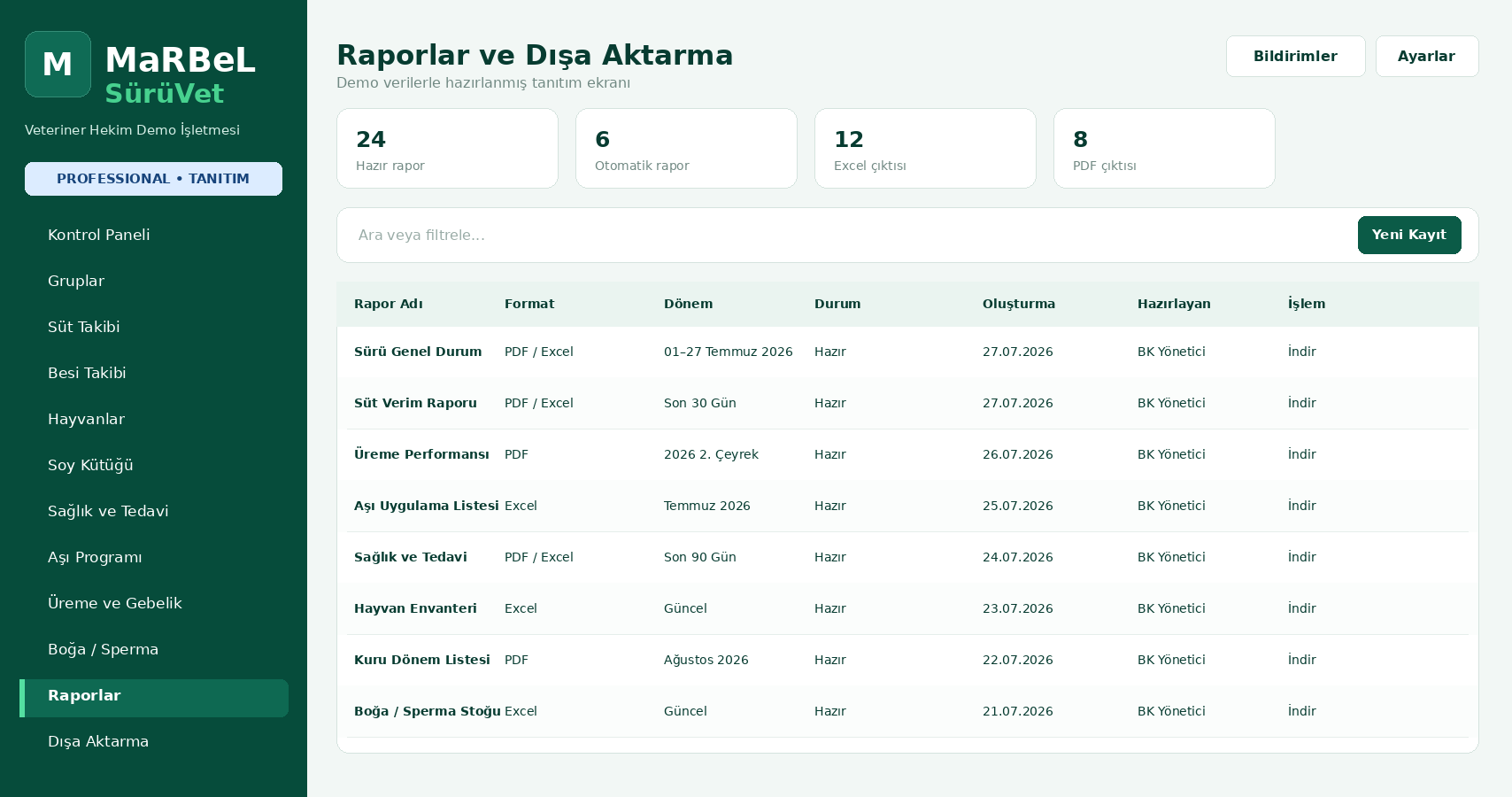Click the Dönem column header
Image resolution: width=1512 pixels, height=797 pixels.
coord(688,304)
